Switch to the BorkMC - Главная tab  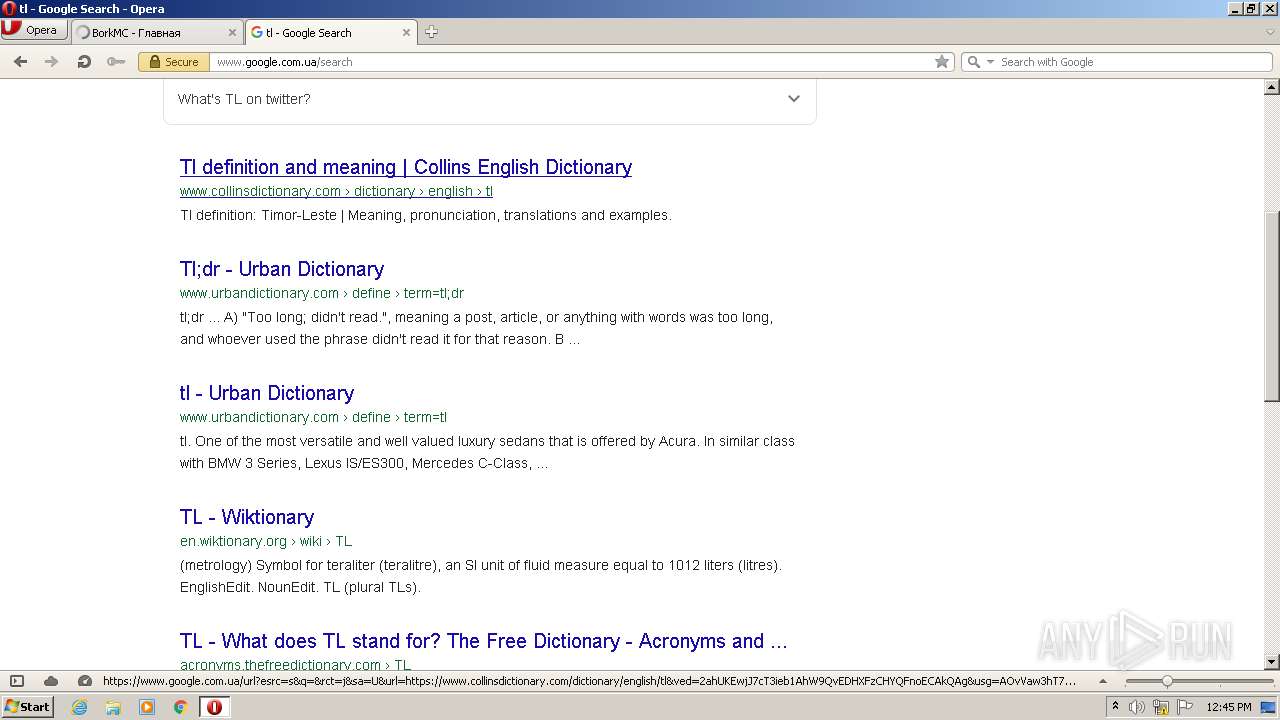157,32
